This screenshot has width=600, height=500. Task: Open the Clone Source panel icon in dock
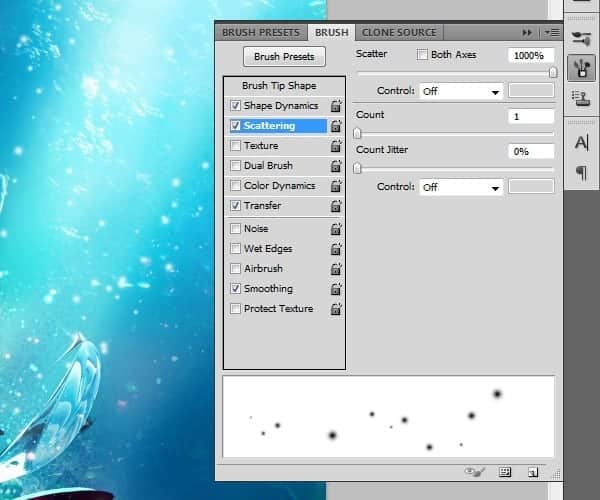(x=581, y=99)
